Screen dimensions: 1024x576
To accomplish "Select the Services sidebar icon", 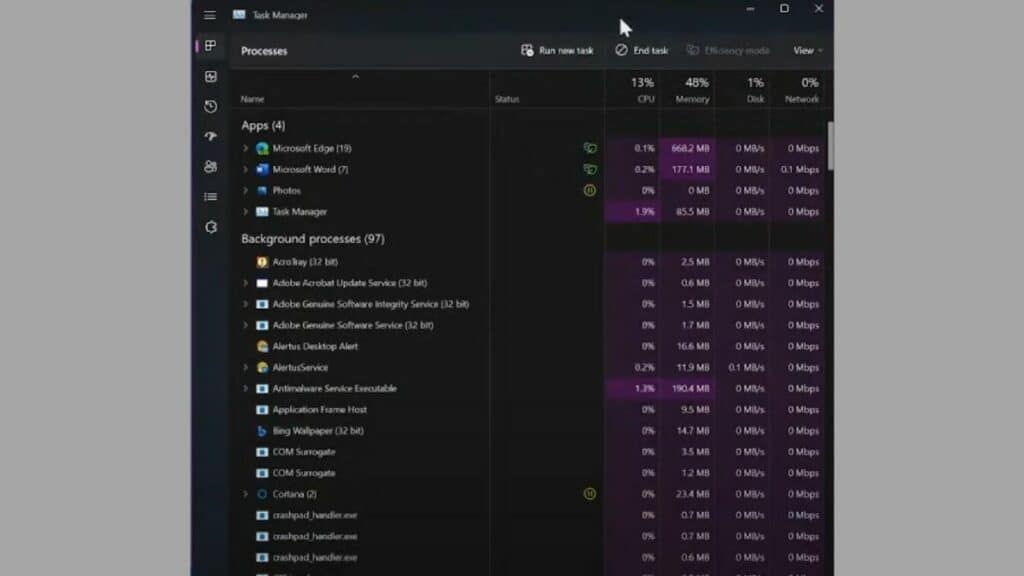I will click(x=210, y=226).
